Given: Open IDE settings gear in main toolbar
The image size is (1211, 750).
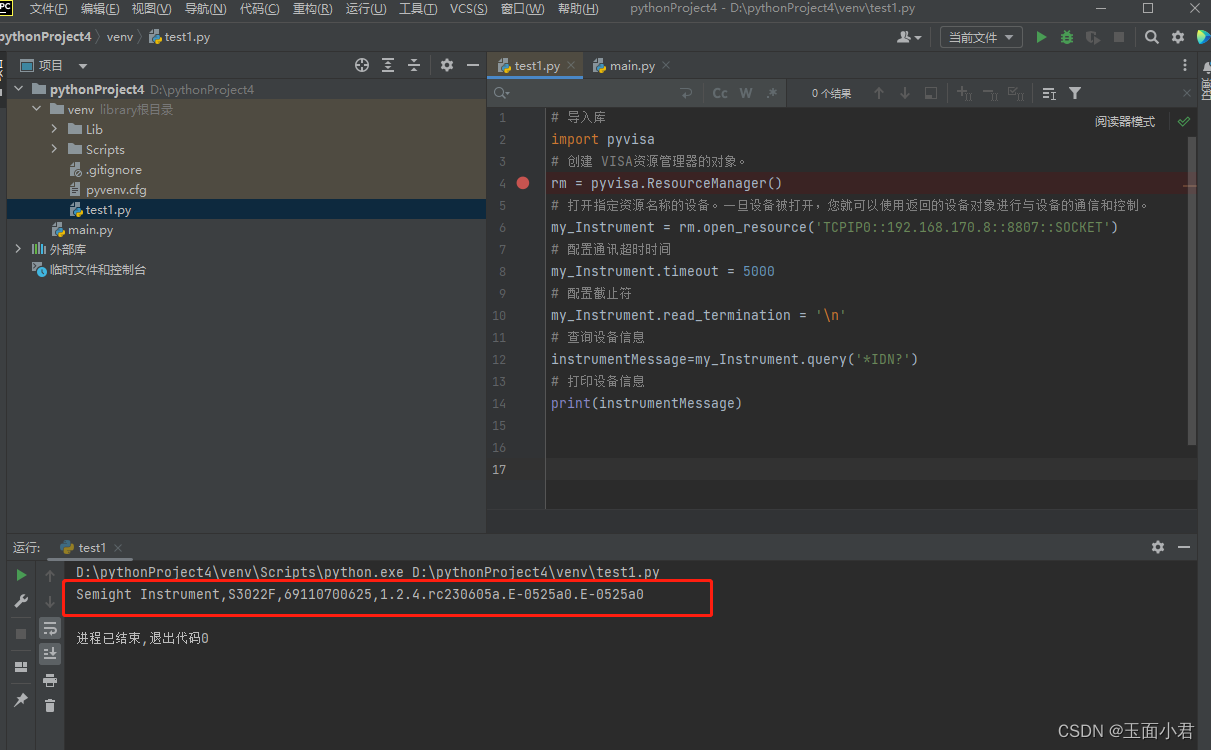Looking at the screenshot, I should coord(1178,37).
